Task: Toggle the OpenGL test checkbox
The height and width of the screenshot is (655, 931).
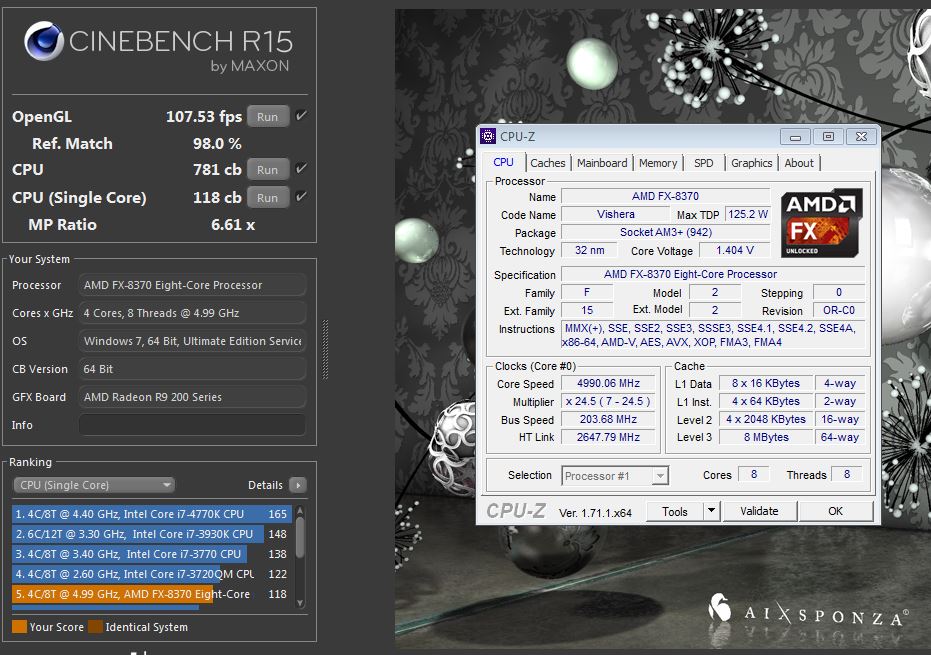Action: [x=301, y=116]
